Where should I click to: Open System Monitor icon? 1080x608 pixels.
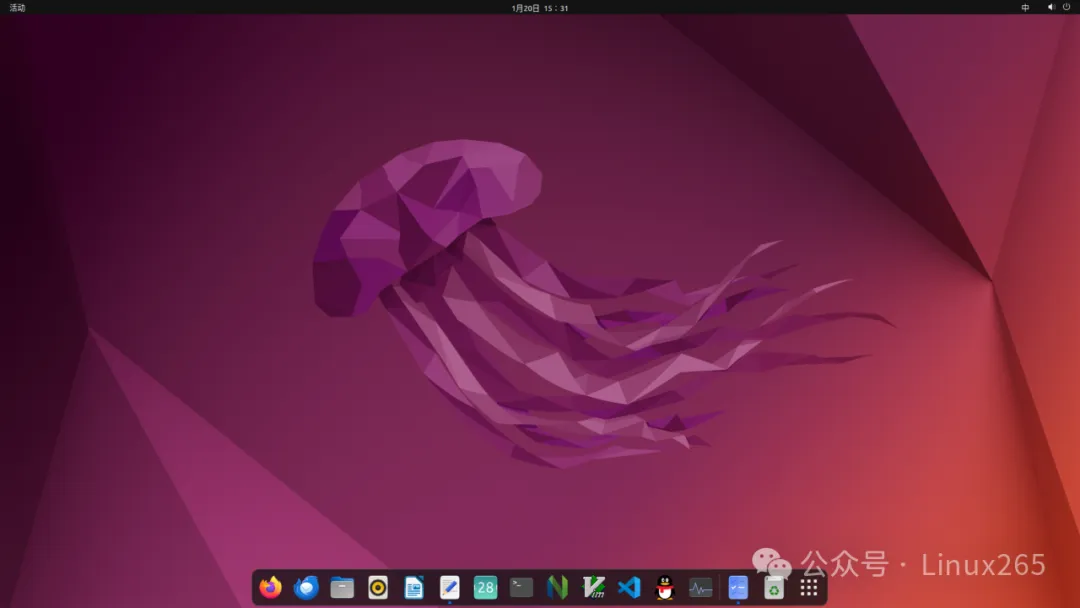click(700, 587)
